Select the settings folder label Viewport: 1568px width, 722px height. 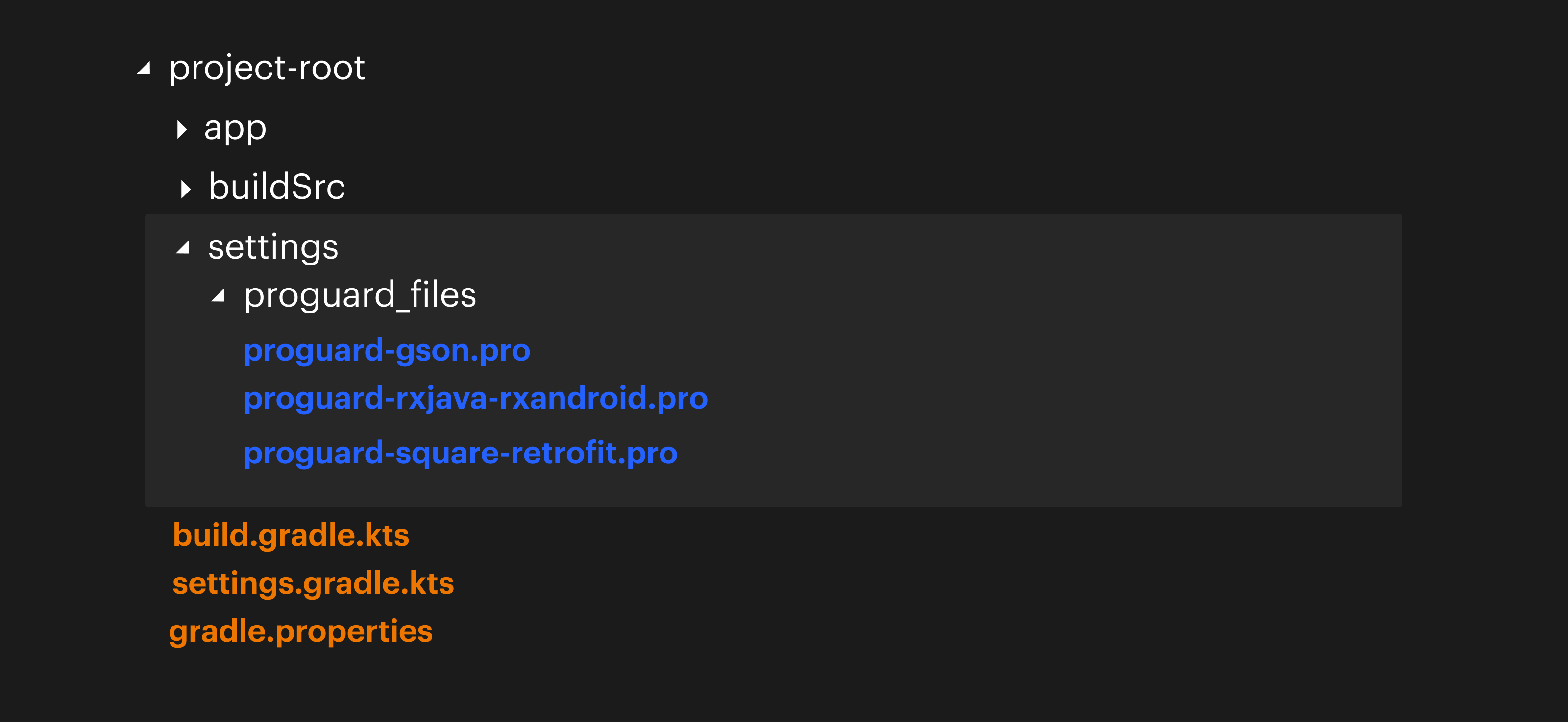[x=274, y=247]
